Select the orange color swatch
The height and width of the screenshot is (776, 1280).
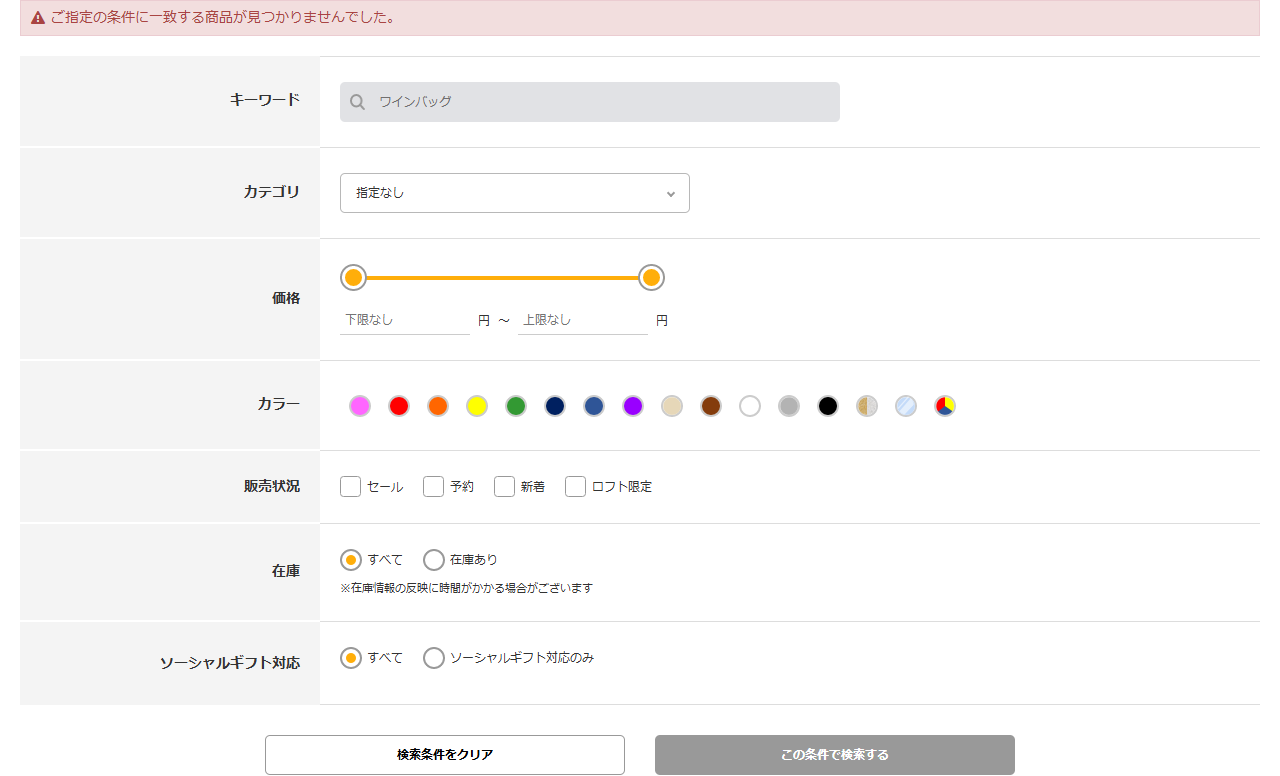[438, 406]
